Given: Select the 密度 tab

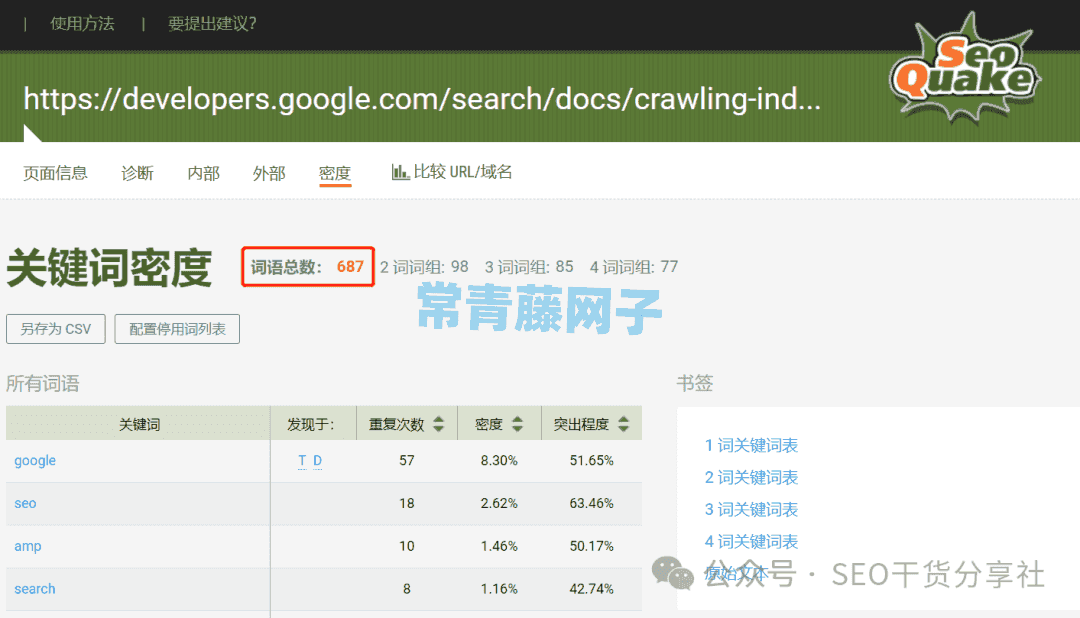Looking at the screenshot, I should 335,173.
